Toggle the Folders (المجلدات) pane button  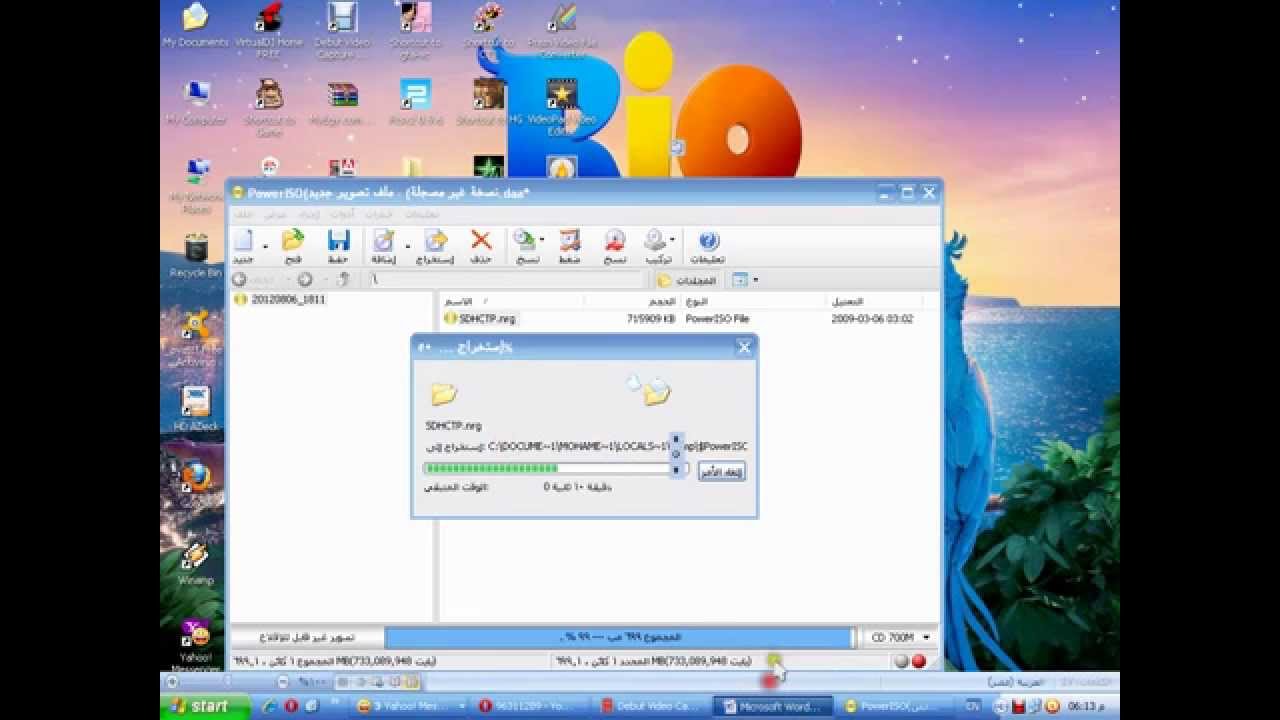(x=687, y=280)
